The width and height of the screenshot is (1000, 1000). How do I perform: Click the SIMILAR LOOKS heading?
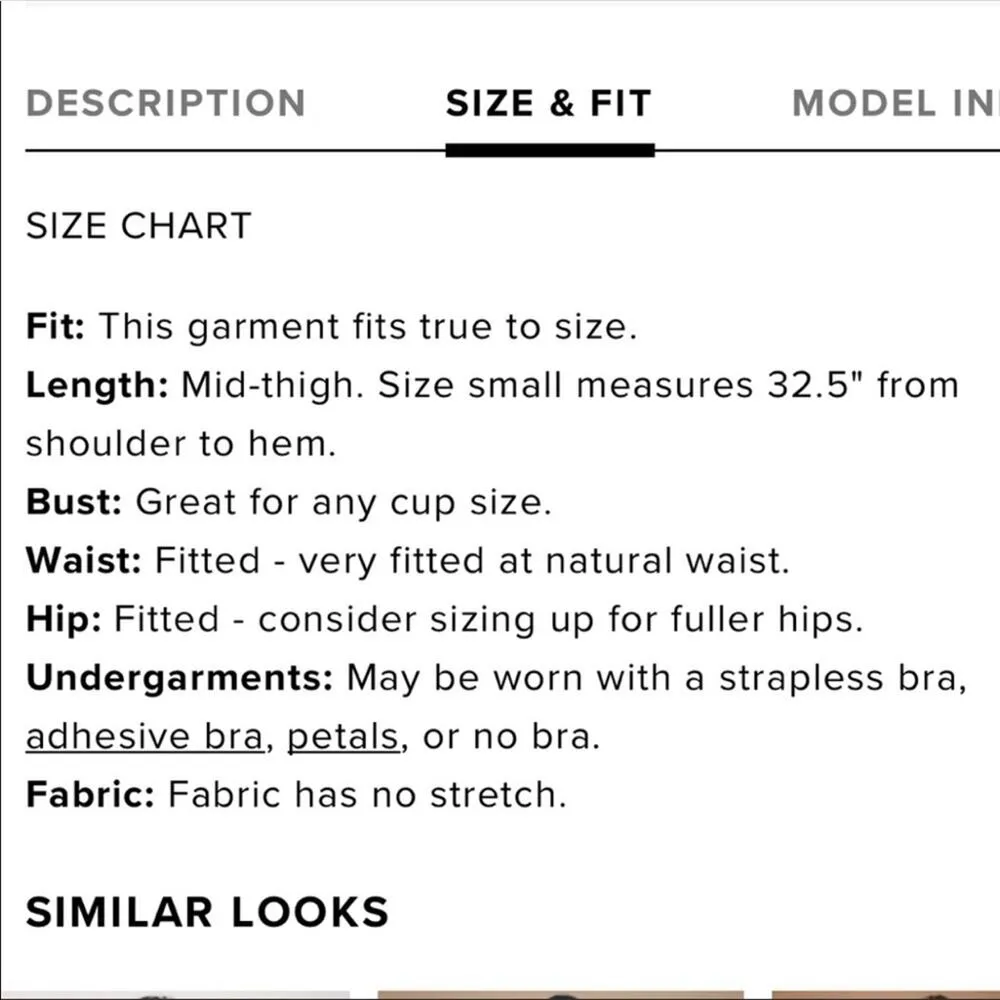click(x=207, y=912)
